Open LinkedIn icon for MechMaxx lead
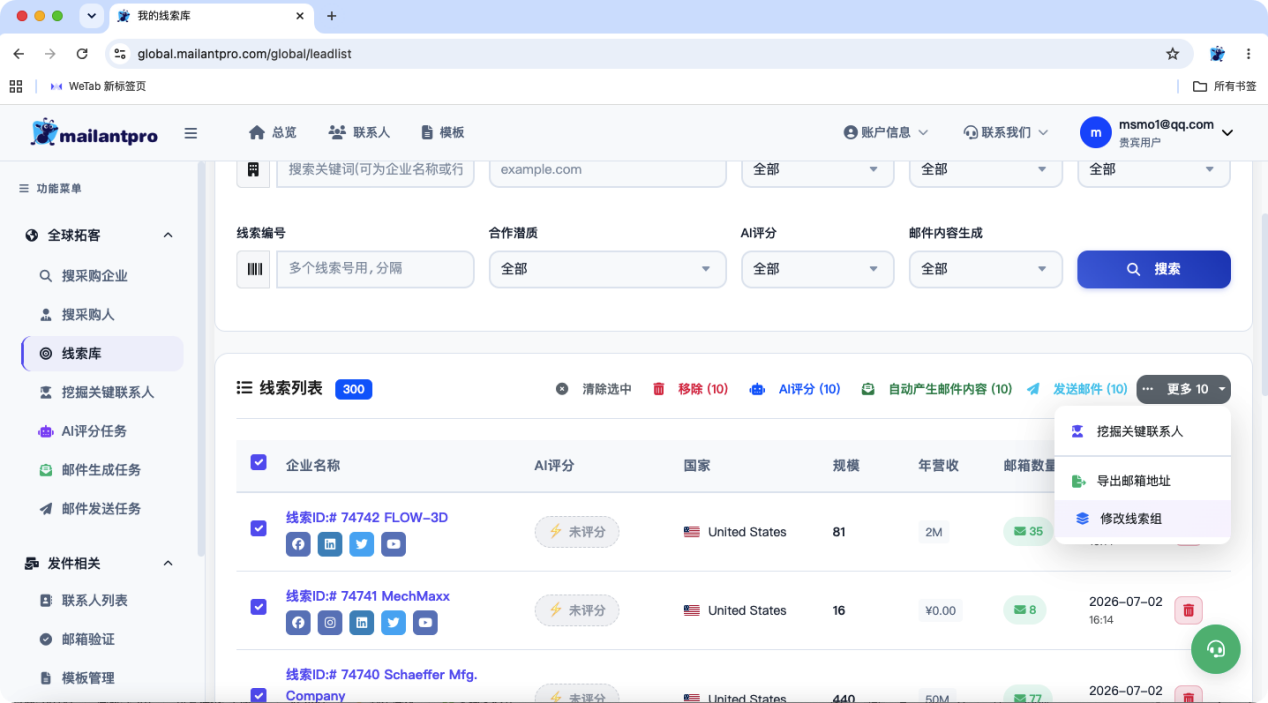 pos(362,622)
